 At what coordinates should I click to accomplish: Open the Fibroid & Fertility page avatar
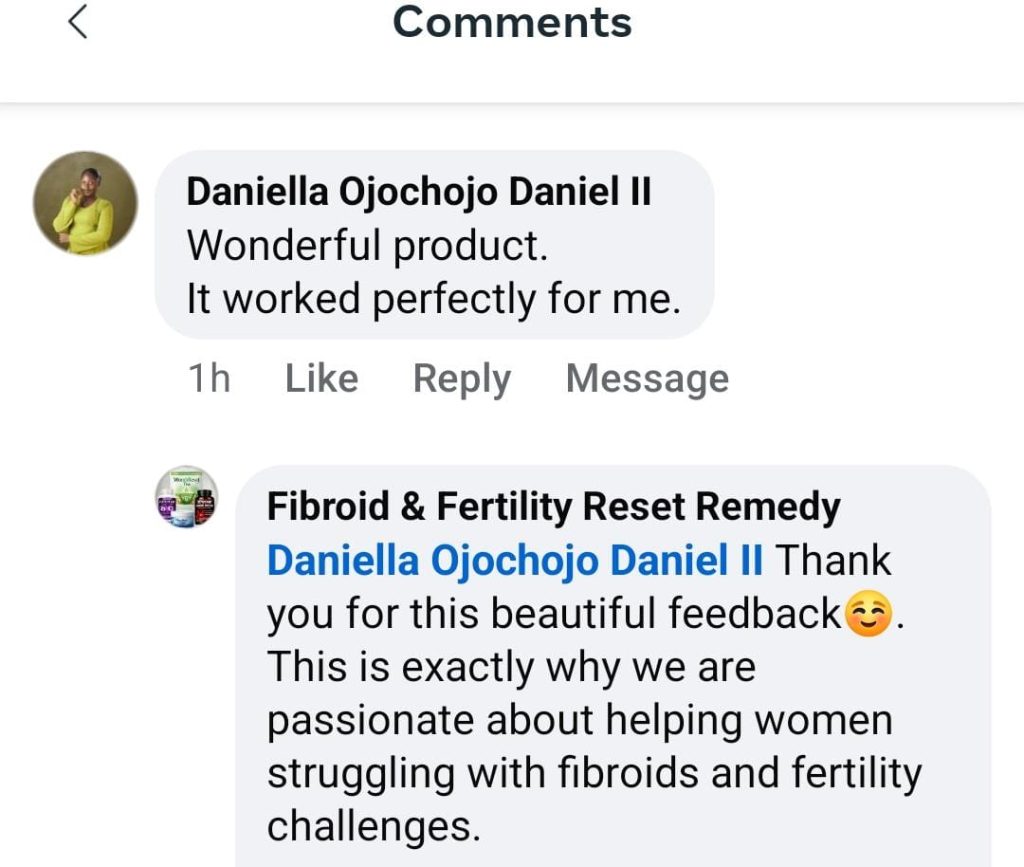(186, 497)
